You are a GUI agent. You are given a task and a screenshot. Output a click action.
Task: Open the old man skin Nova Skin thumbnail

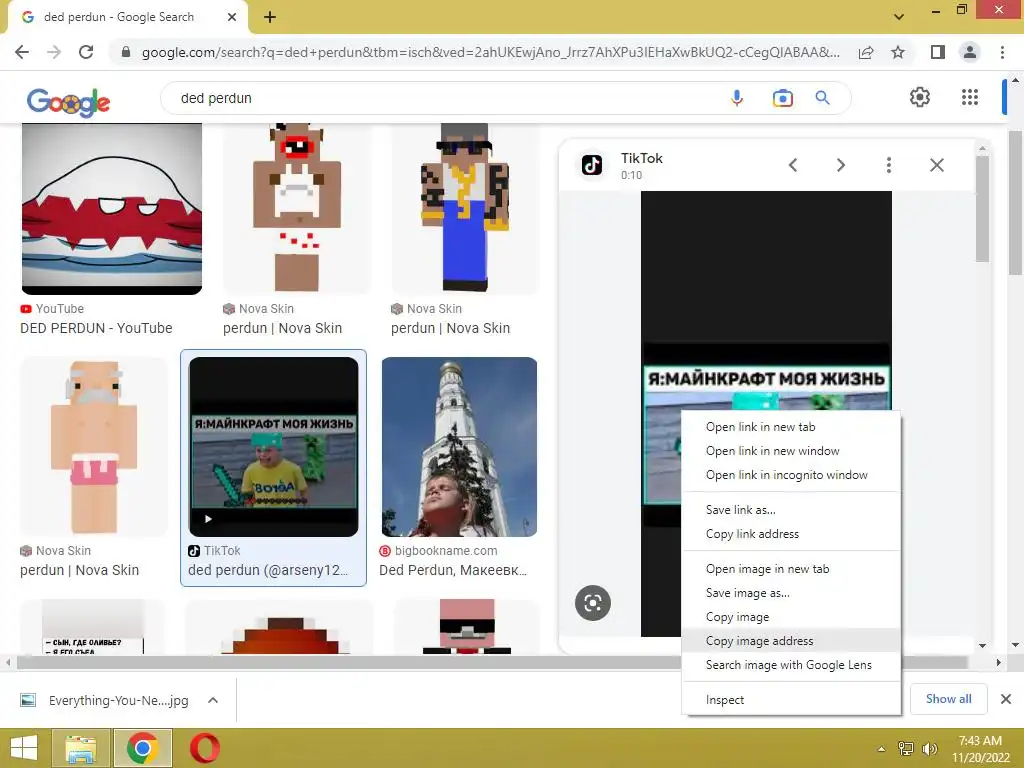point(95,447)
